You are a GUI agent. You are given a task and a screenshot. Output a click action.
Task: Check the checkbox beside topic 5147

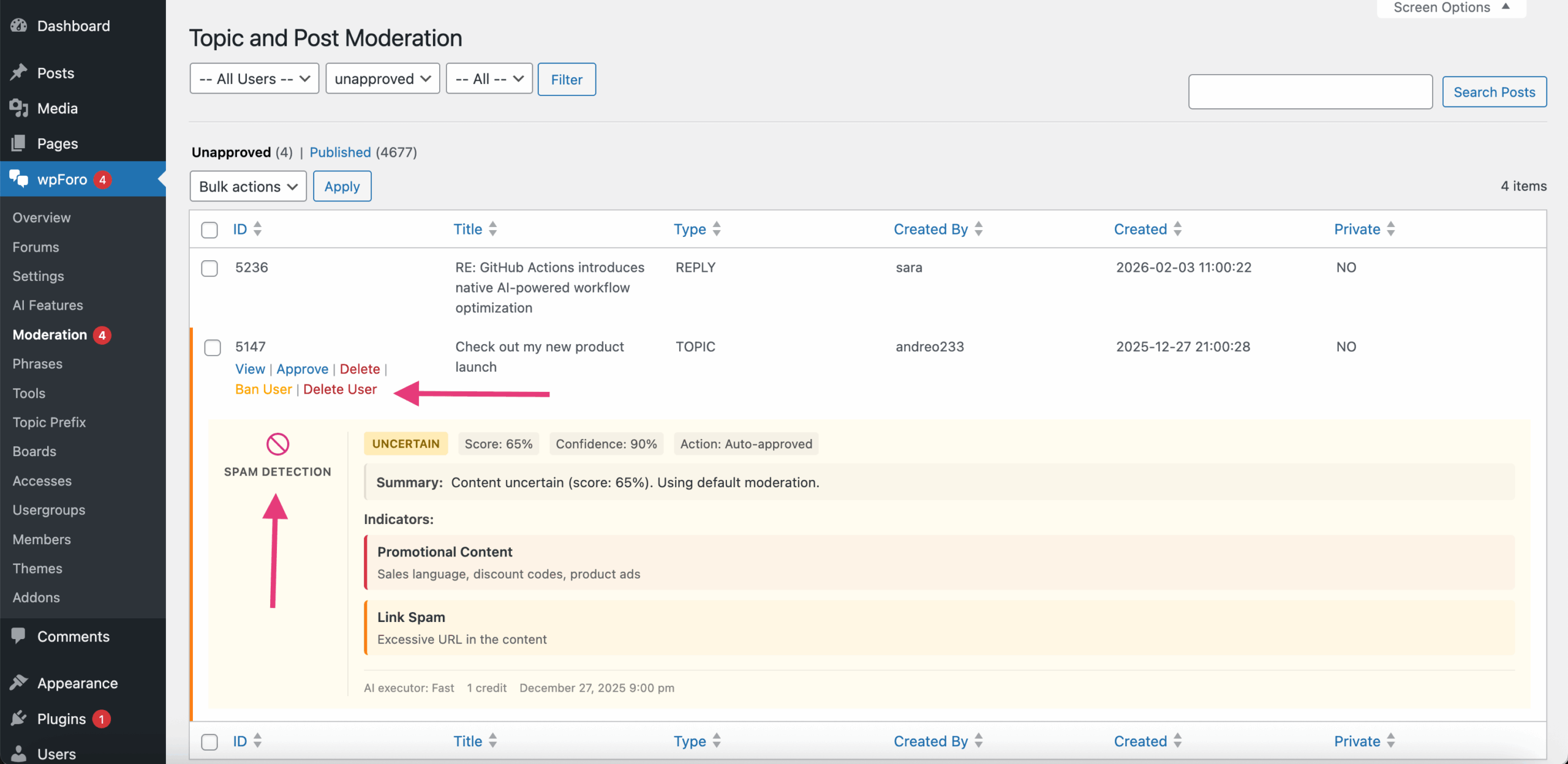(x=213, y=347)
